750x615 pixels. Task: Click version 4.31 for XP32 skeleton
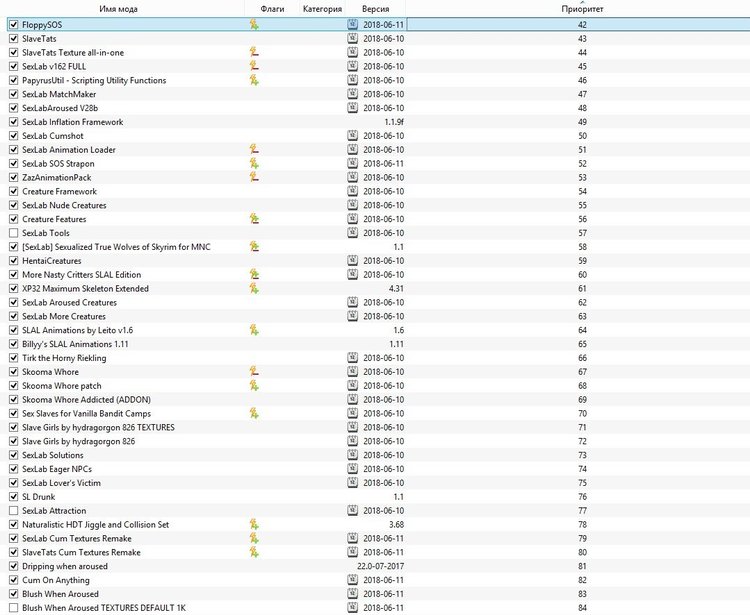[396, 288]
